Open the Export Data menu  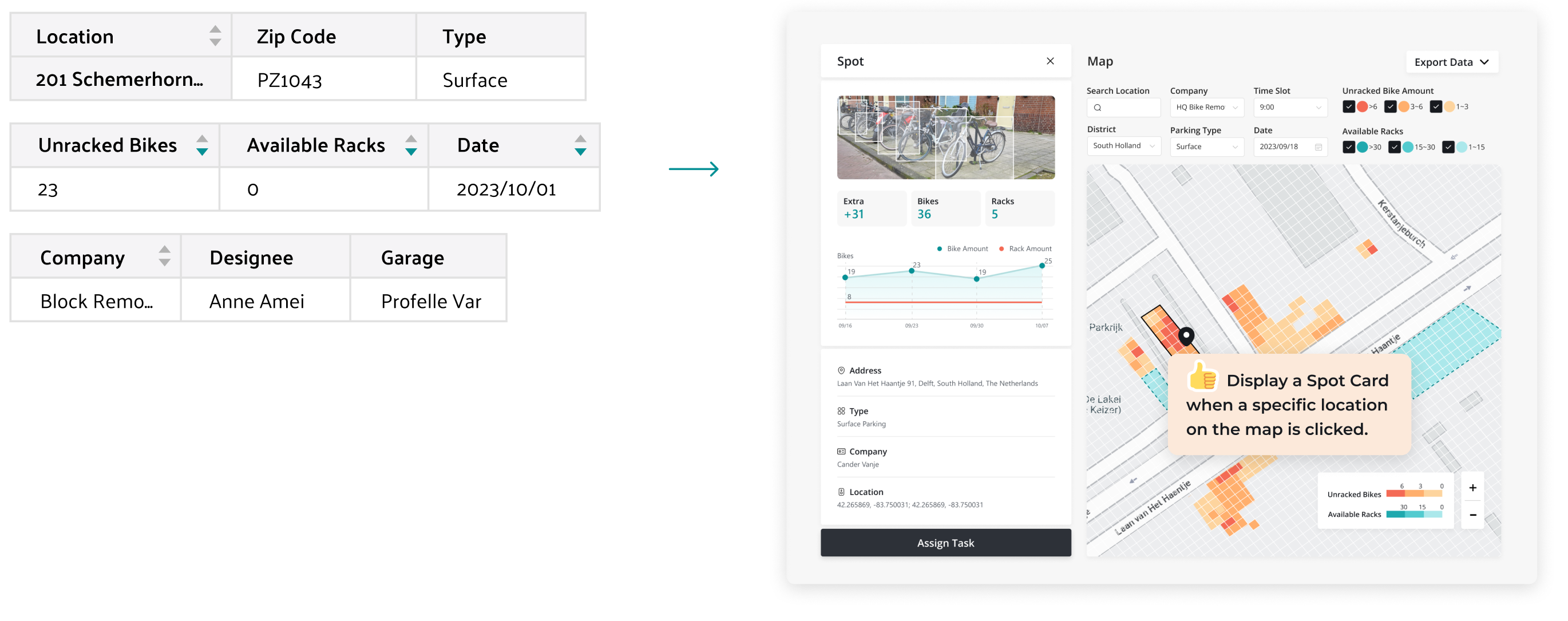coord(1451,62)
